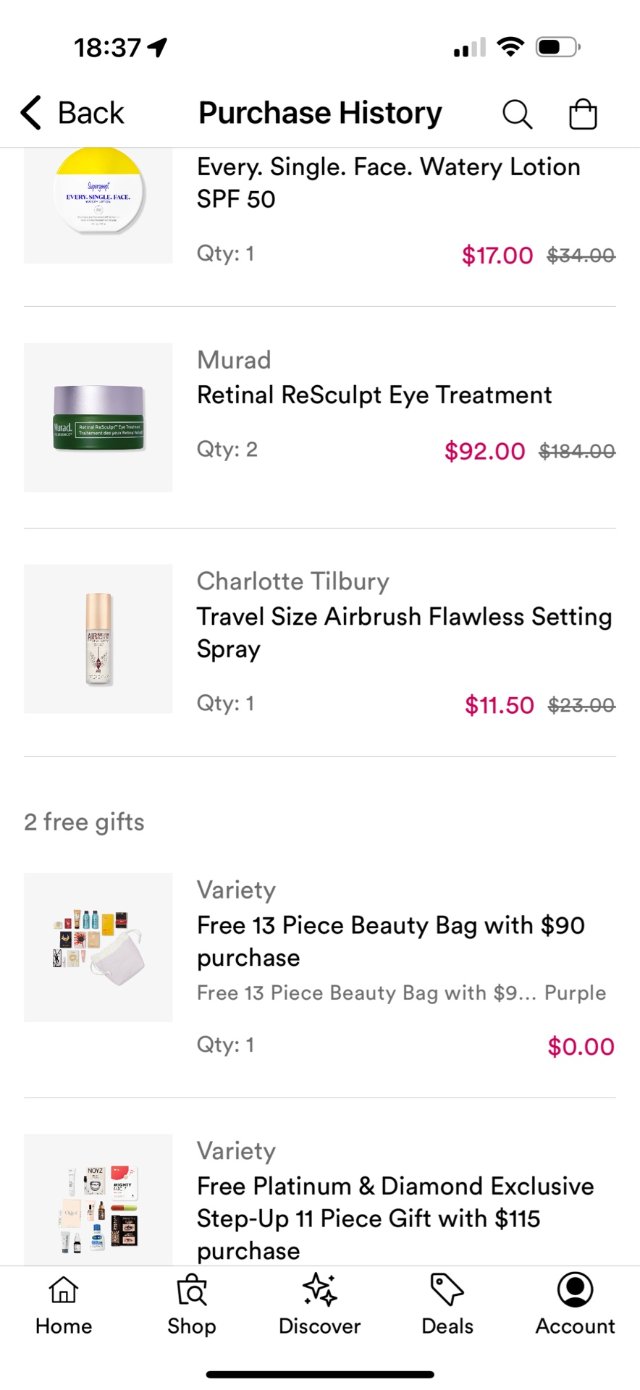Open the search icon
Image resolution: width=640 pixels, height=1390 pixels.
[517, 114]
